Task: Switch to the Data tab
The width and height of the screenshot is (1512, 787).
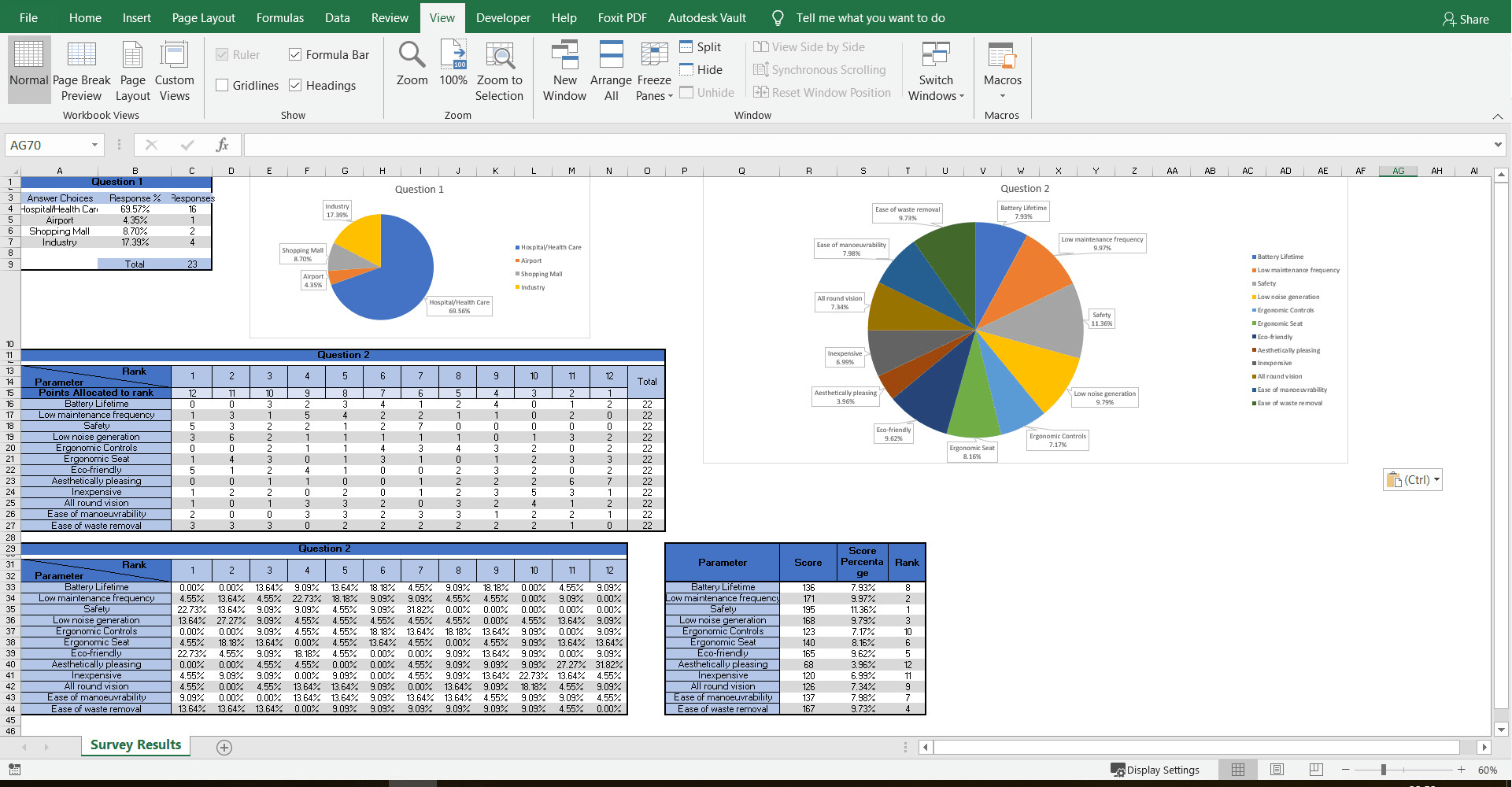Action: coord(338,17)
